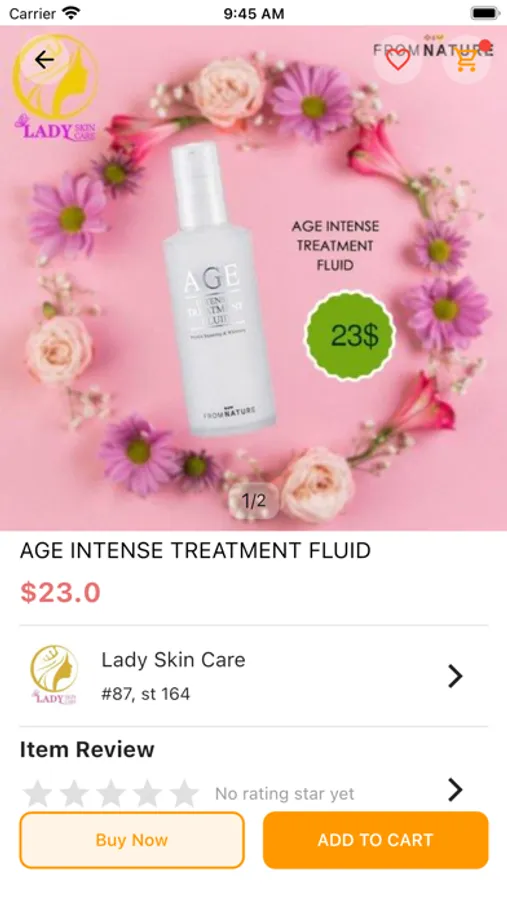Select the fifth rating star
This screenshot has width=507, height=900.
(x=184, y=793)
